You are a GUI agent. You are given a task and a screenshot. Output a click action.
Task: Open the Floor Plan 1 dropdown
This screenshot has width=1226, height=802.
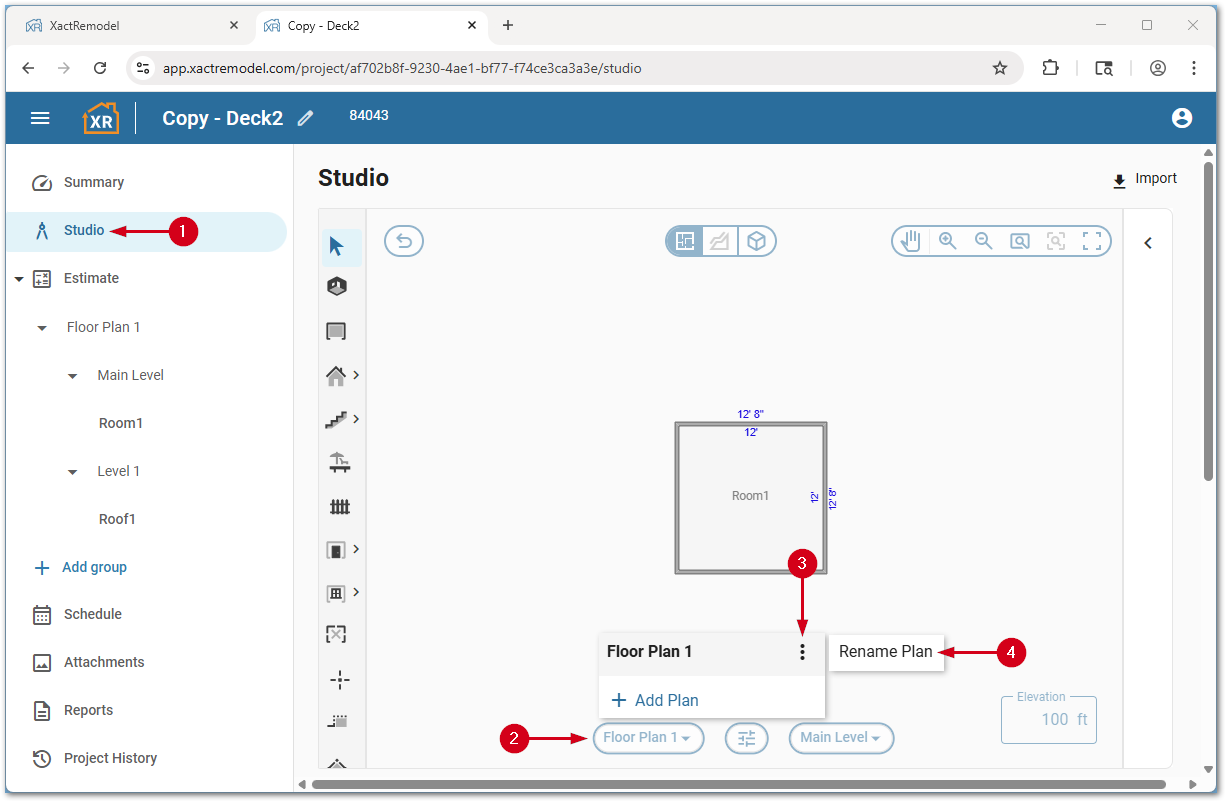(648, 738)
